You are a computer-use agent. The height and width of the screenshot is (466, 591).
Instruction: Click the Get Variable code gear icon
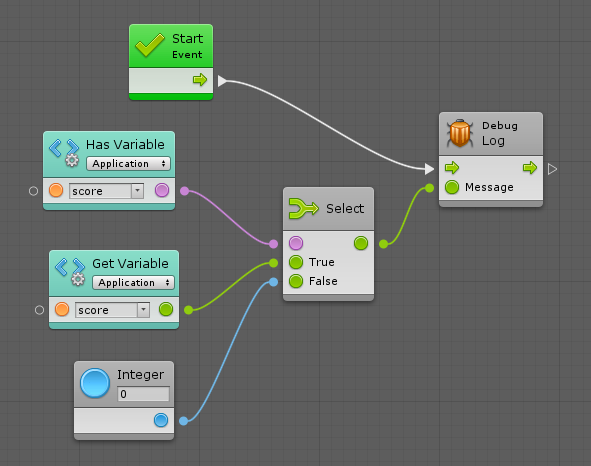(x=70, y=272)
